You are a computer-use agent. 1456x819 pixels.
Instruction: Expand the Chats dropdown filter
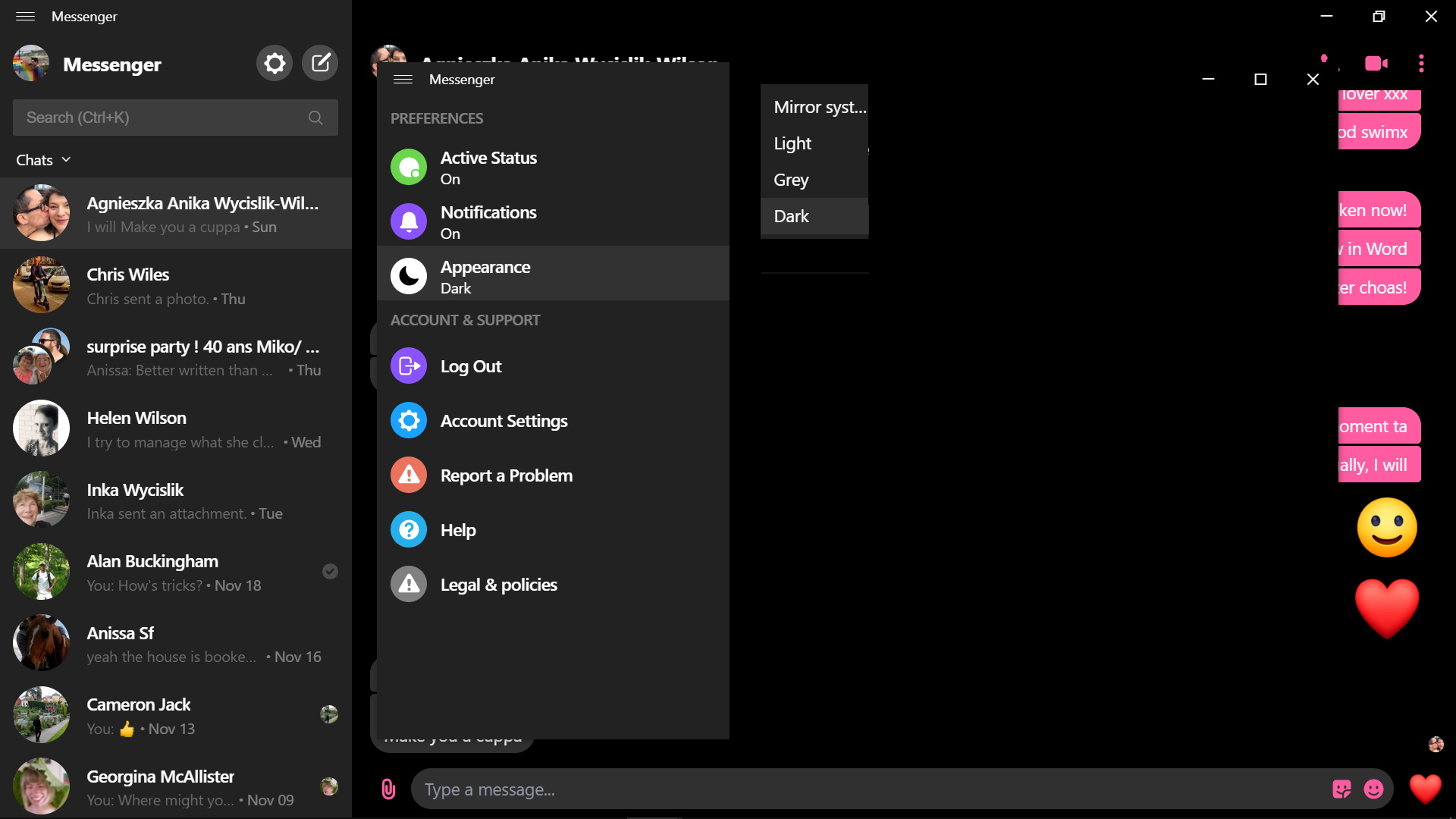point(44,159)
